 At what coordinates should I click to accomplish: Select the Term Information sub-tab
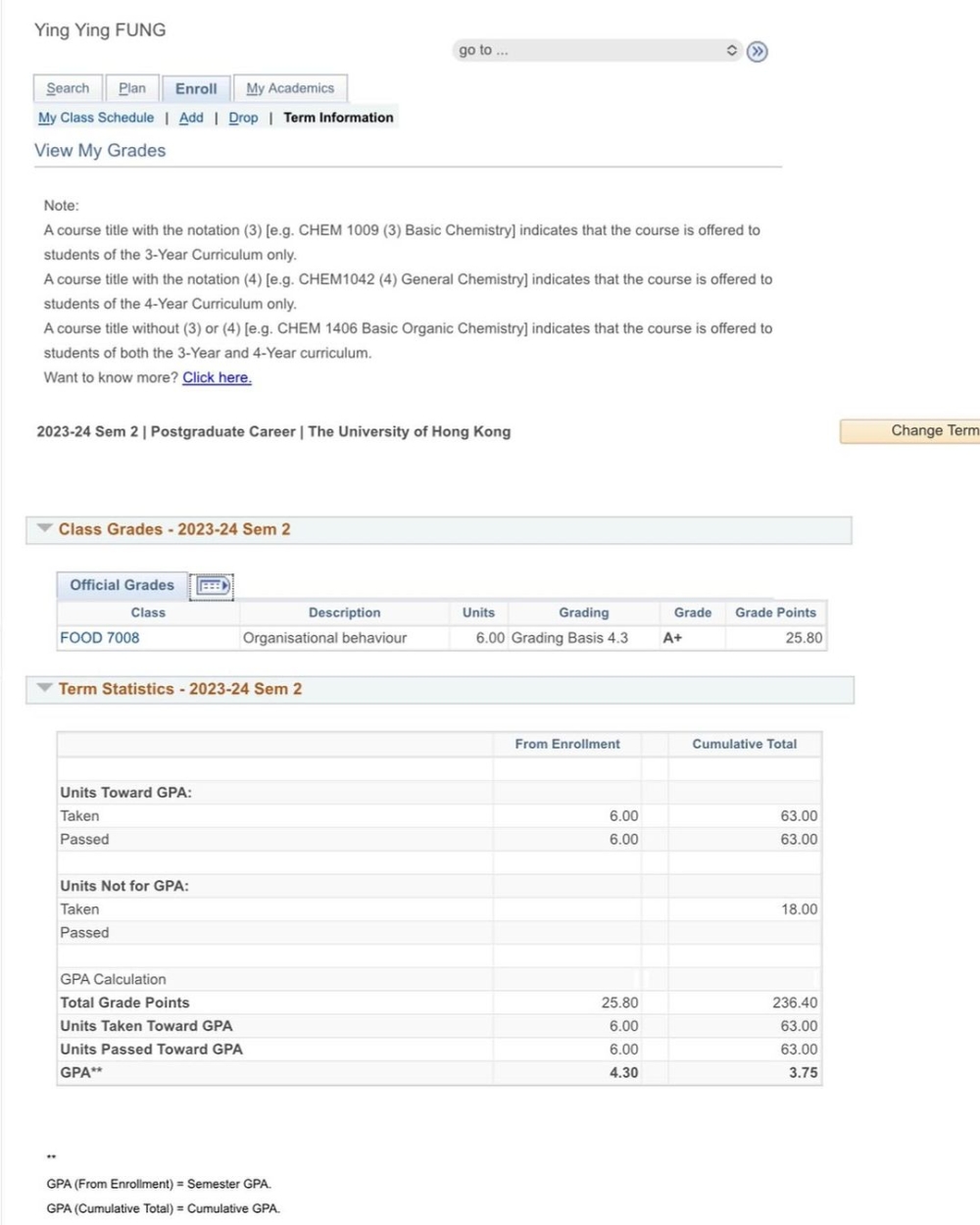(x=338, y=118)
